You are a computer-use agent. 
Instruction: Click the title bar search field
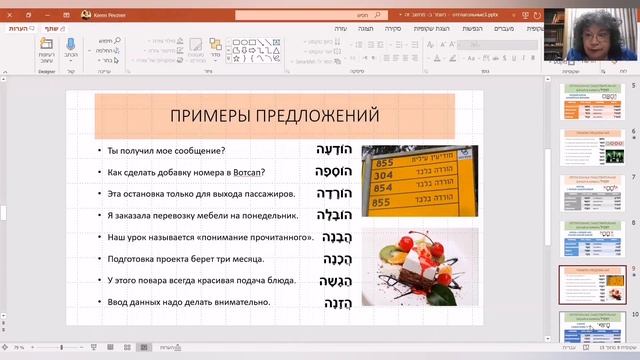(311, 15)
